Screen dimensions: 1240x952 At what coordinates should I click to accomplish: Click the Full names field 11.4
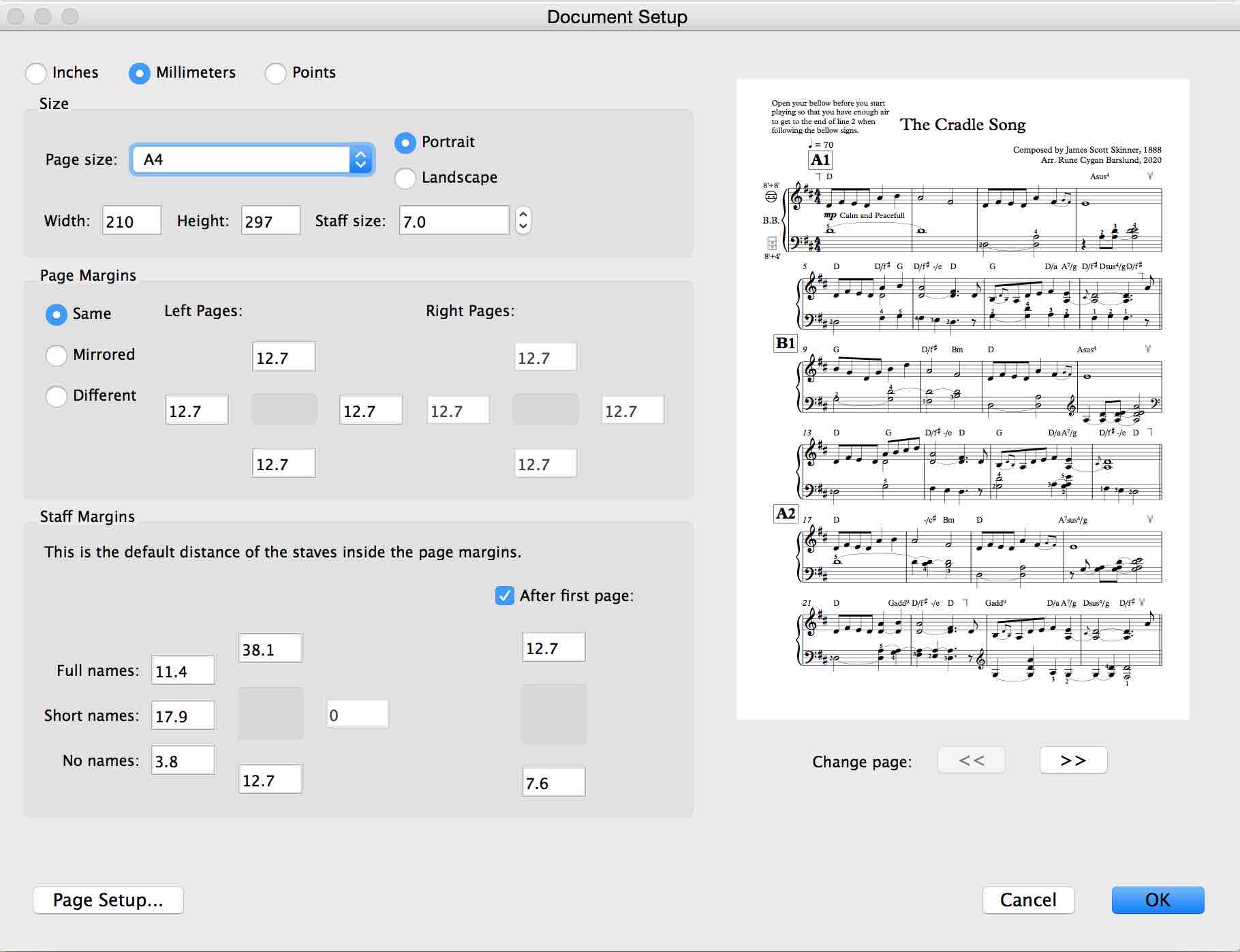coord(183,670)
